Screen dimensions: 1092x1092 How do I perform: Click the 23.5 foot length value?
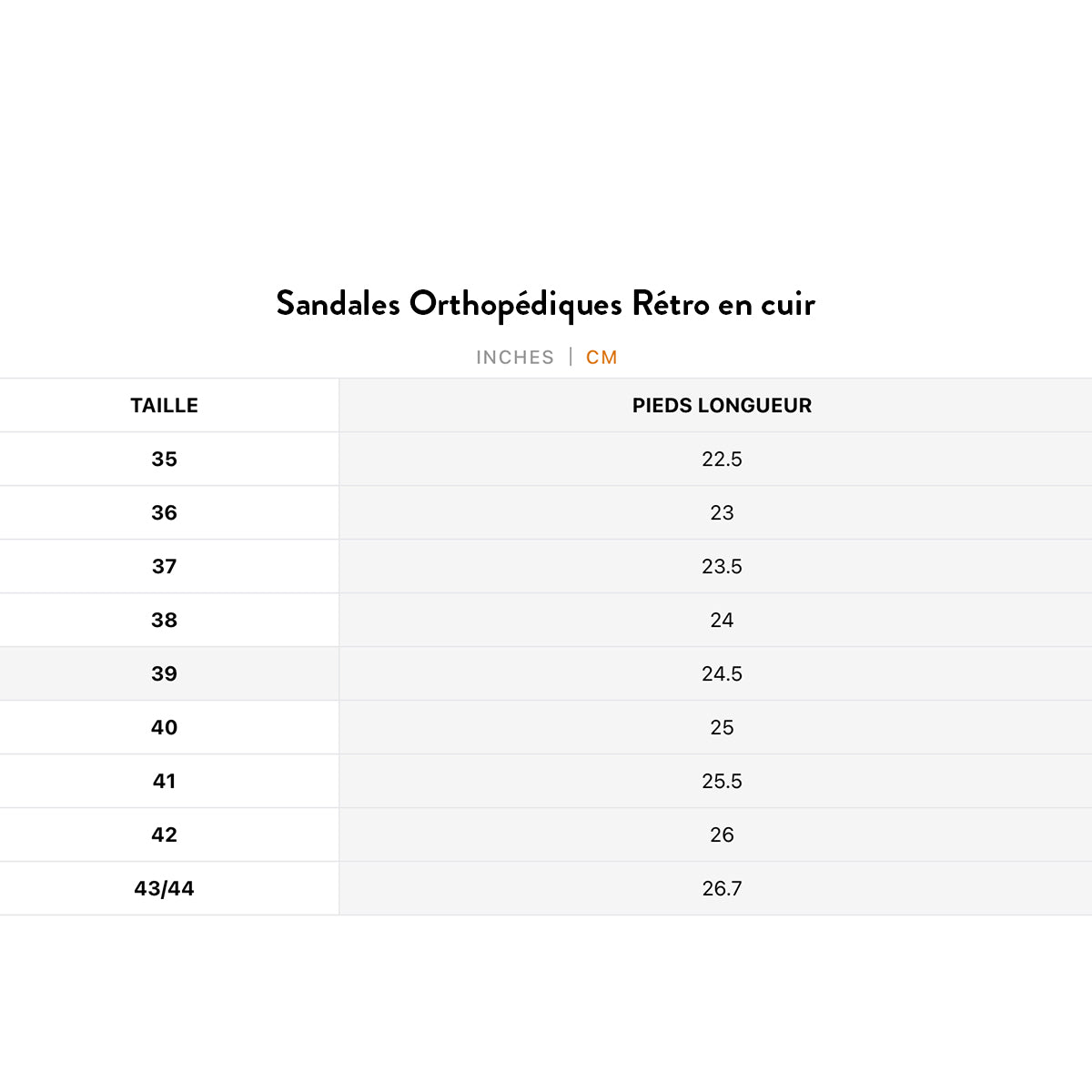coord(722,567)
